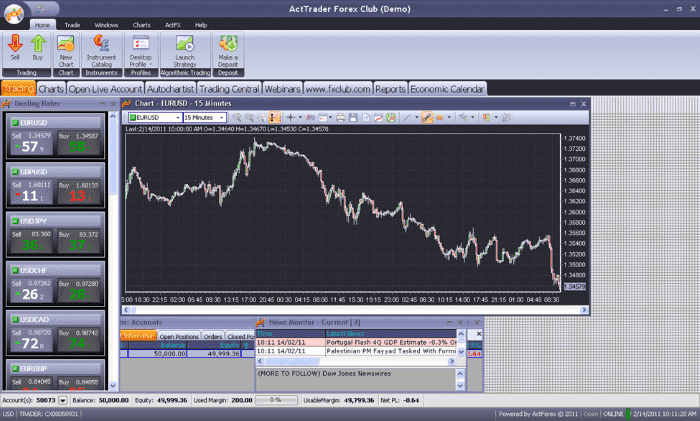
Task: Switch to the Economic Calendar tab
Action: click(x=448, y=89)
